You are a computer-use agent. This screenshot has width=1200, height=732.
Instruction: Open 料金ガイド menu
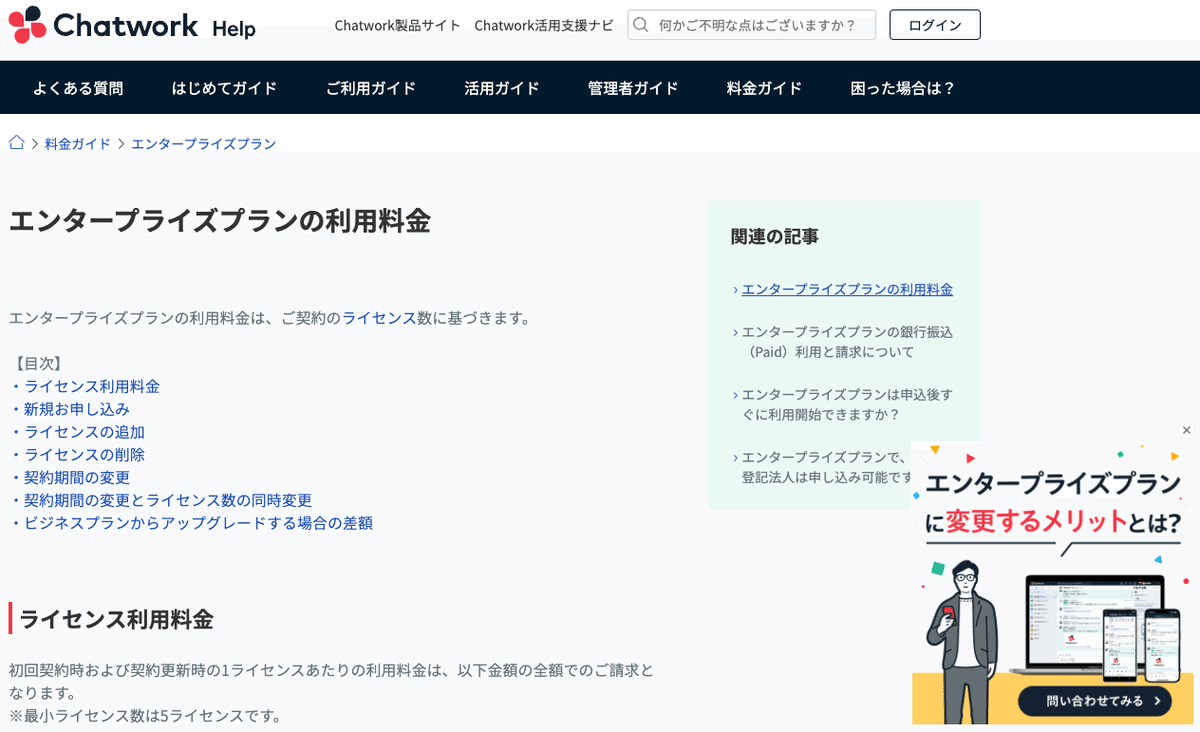coord(764,88)
